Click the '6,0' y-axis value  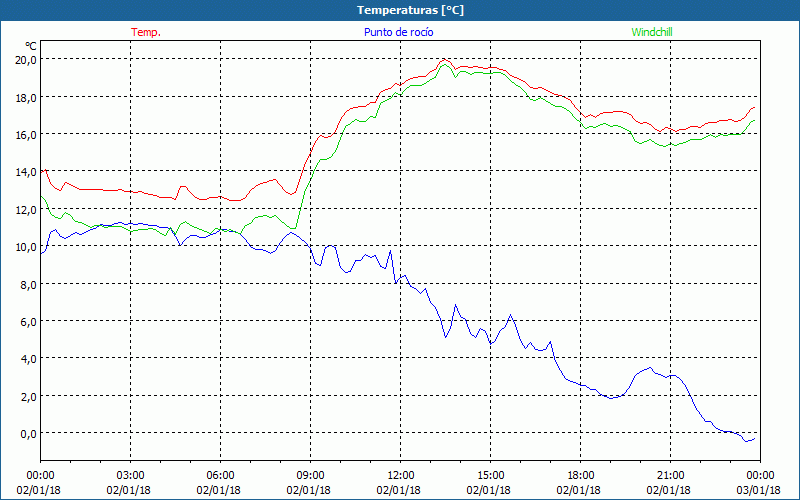point(29,321)
